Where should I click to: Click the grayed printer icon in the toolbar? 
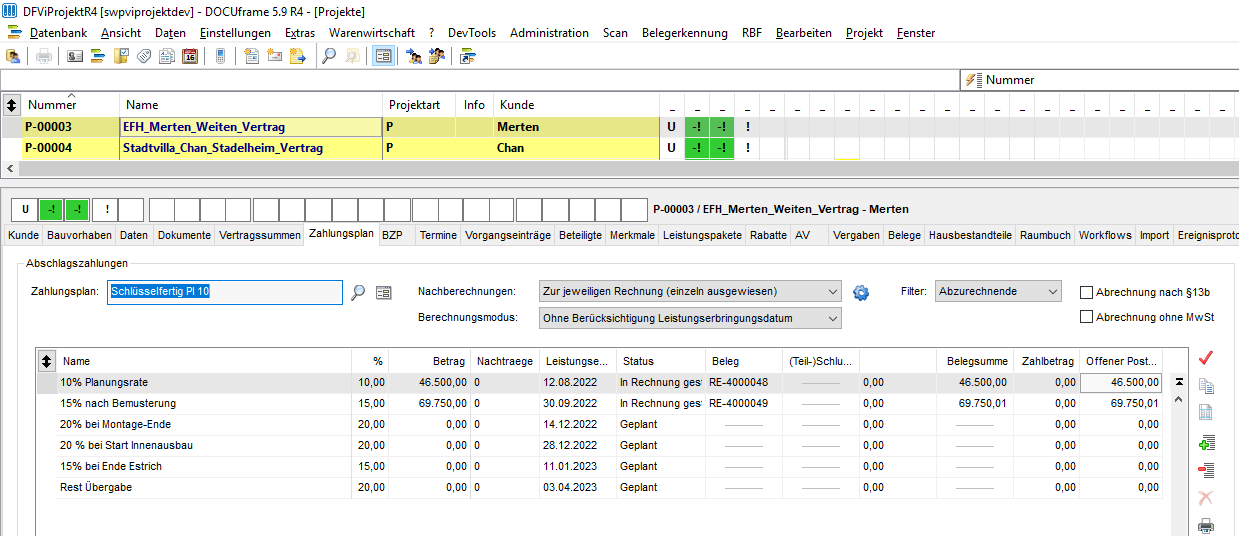click(44, 56)
